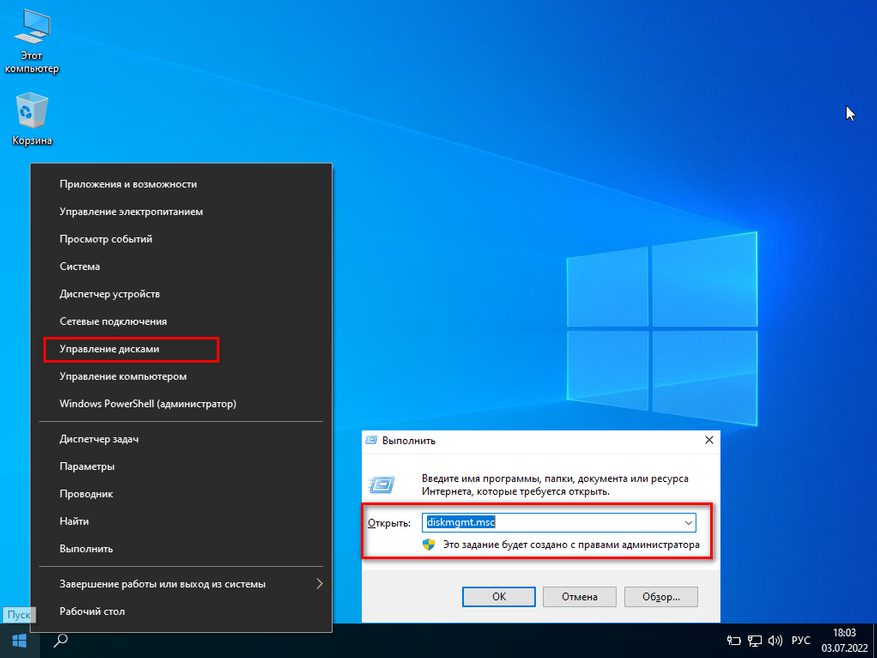Click the taskbar clock and date

(x=843, y=640)
